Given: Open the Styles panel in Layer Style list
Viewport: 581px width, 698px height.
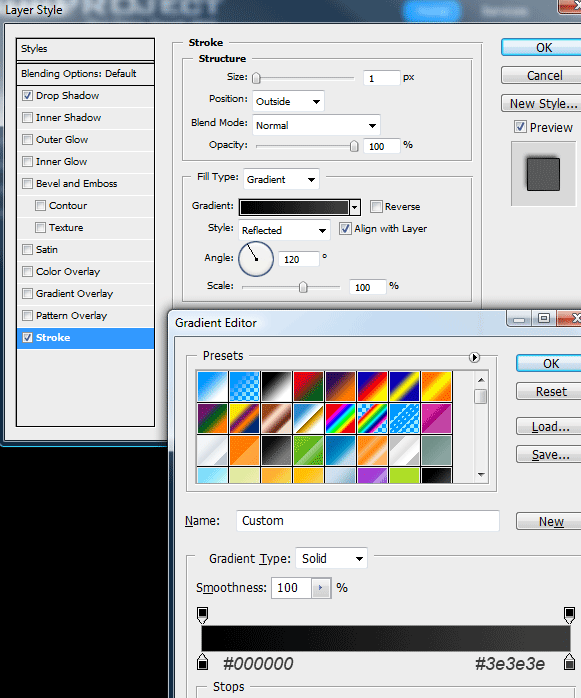Looking at the screenshot, I should click(x=85, y=49).
